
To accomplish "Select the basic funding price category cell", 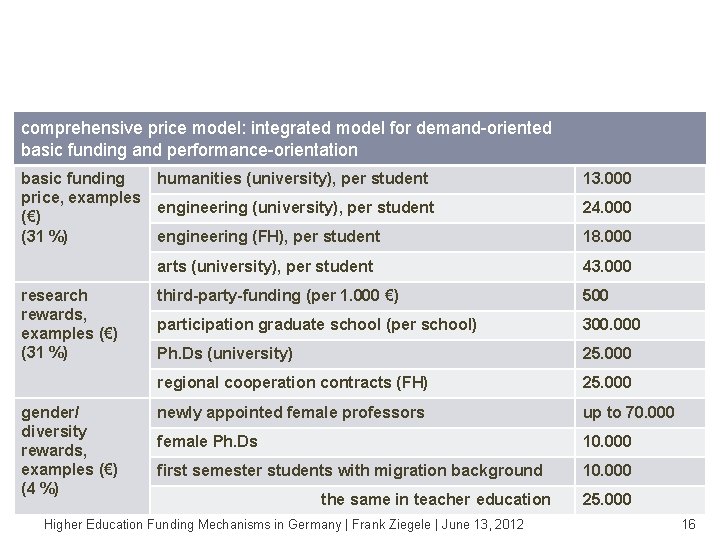I will click(x=80, y=207).
